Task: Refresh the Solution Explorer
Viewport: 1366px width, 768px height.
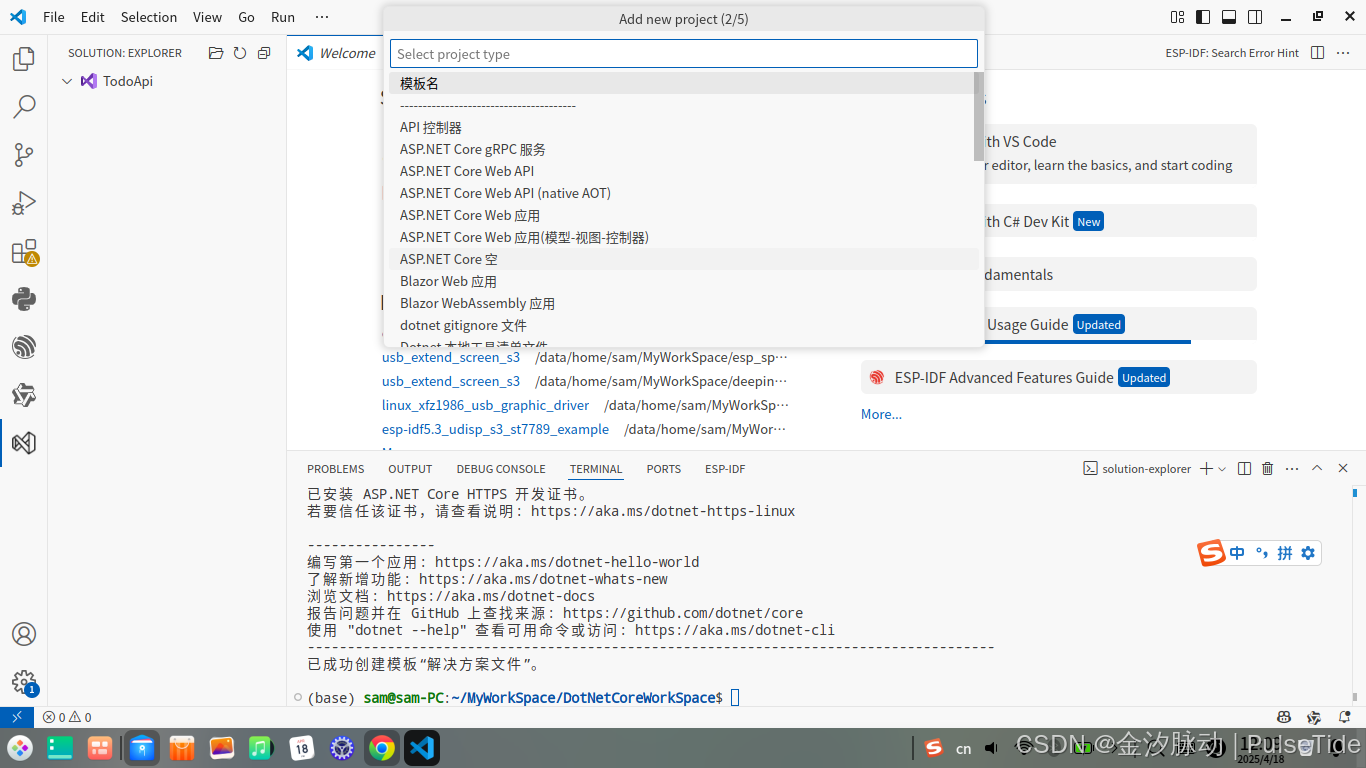Action: (240, 53)
